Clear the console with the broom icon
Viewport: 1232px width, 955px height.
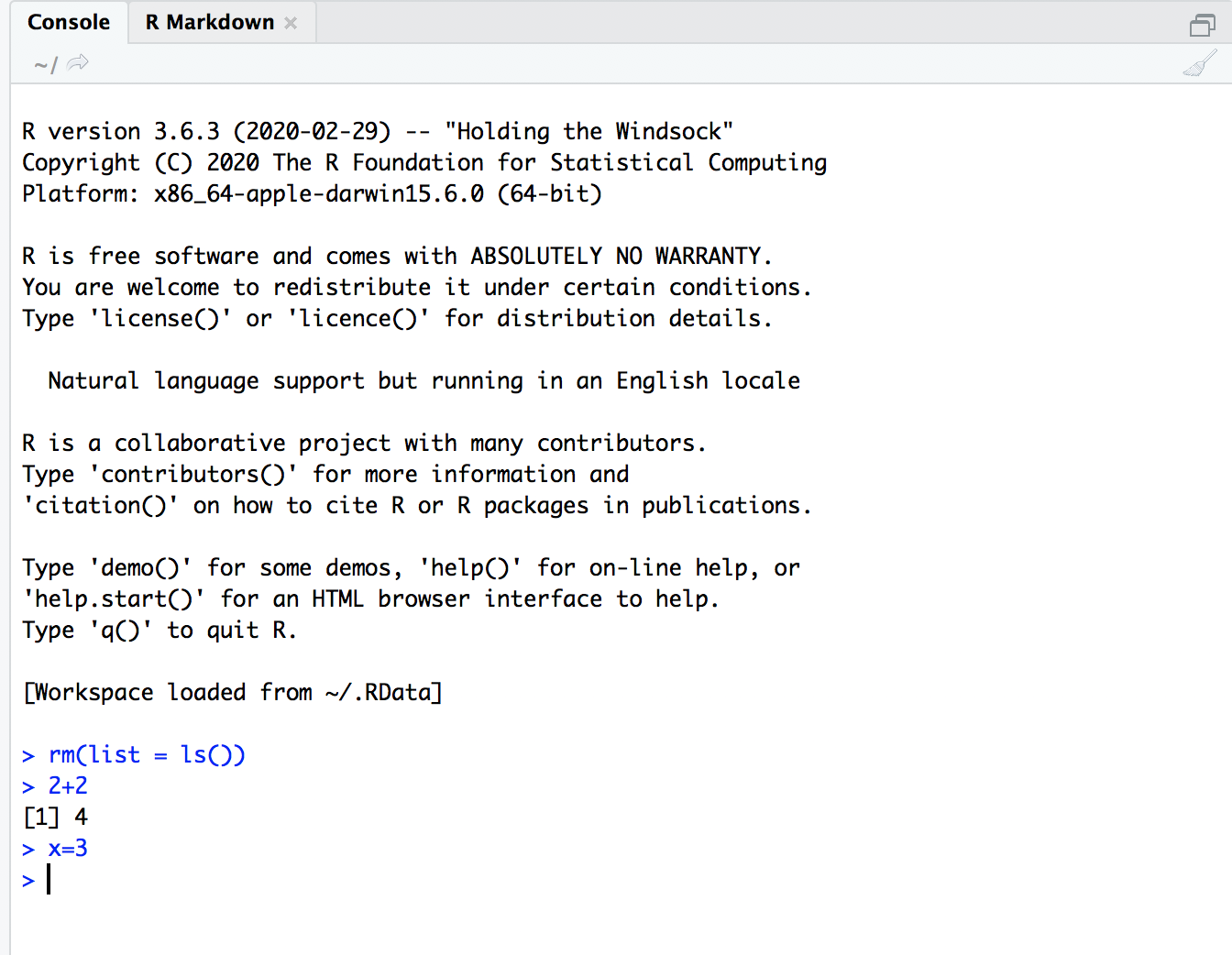coord(1199,63)
